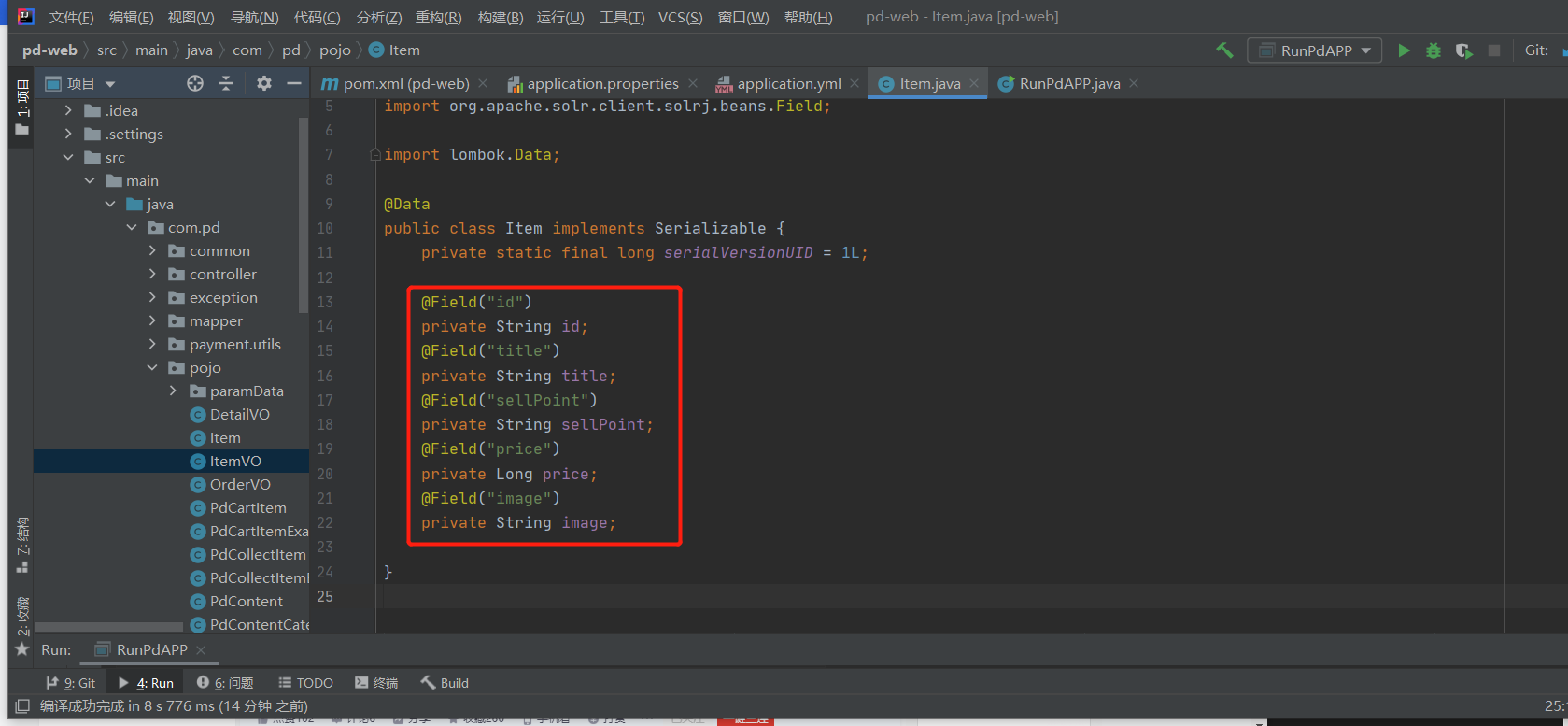Open the 终端 terminal window

pos(376,683)
